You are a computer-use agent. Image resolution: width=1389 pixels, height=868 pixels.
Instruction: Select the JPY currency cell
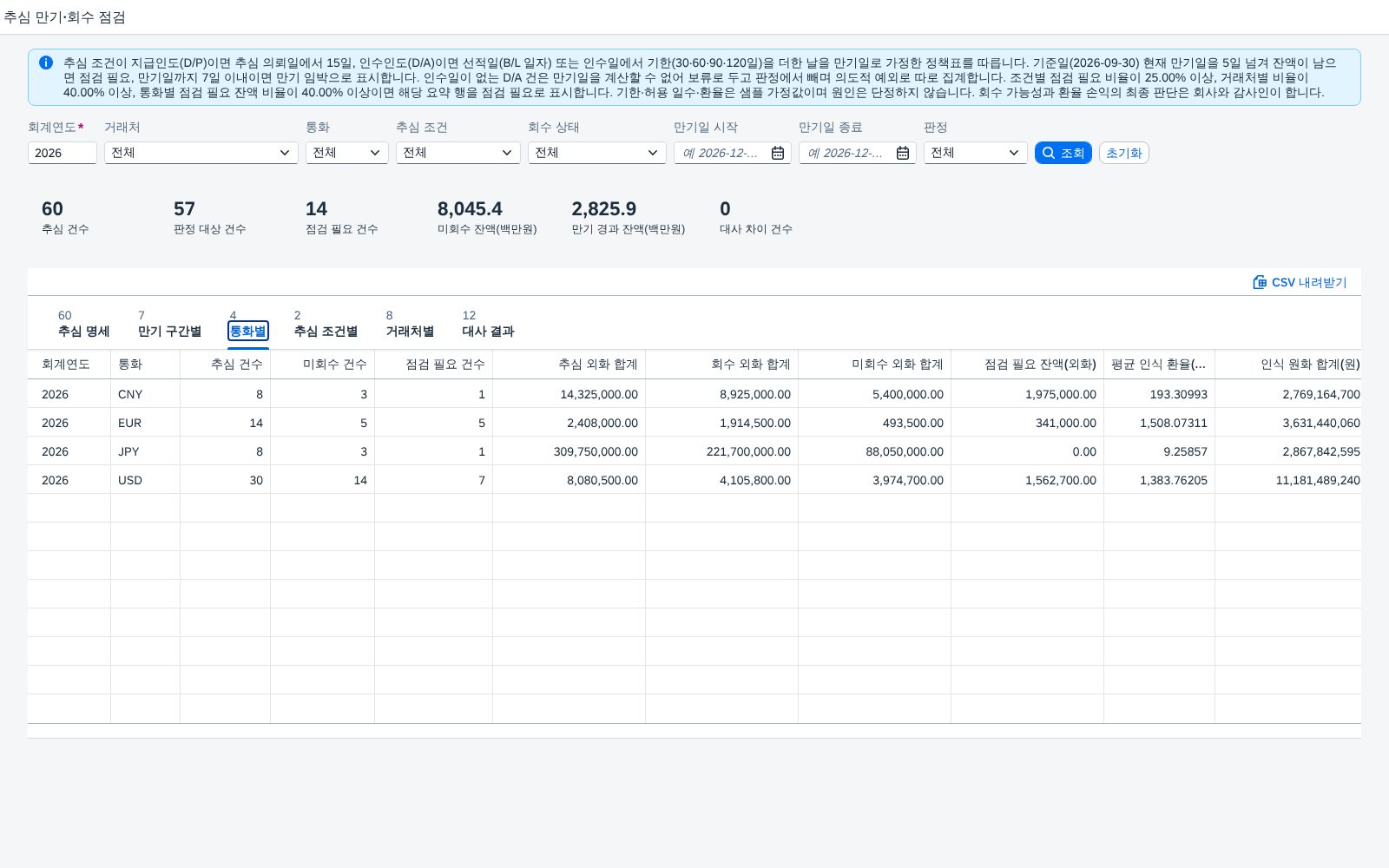tap(146, 451)
